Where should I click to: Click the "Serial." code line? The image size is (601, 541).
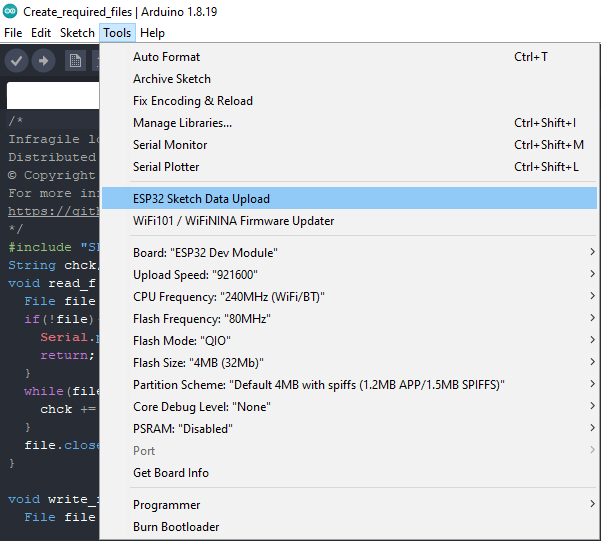[70, 337]
